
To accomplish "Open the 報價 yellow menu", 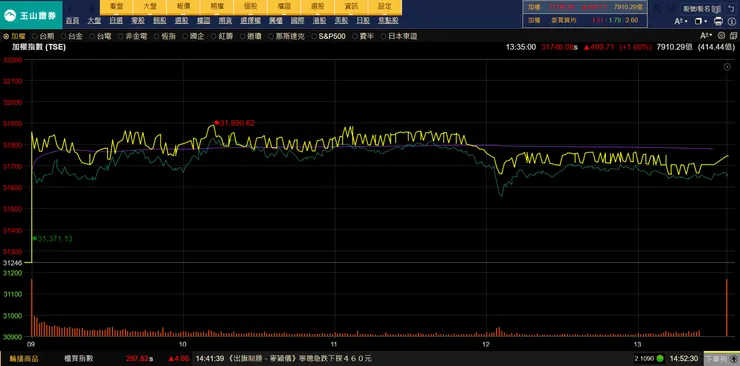I will [x=183, y=7].
